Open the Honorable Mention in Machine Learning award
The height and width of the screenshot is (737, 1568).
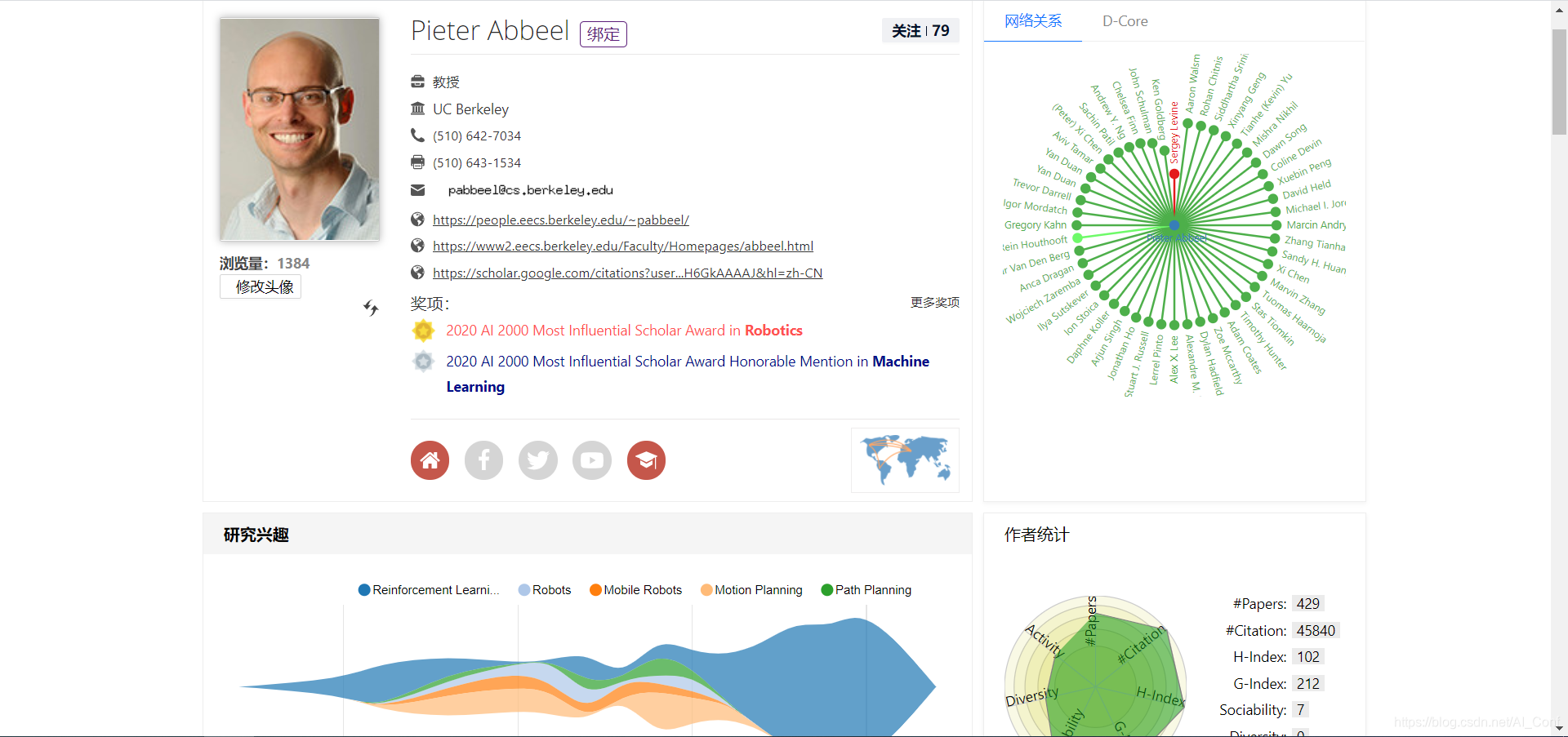point(688,374)
